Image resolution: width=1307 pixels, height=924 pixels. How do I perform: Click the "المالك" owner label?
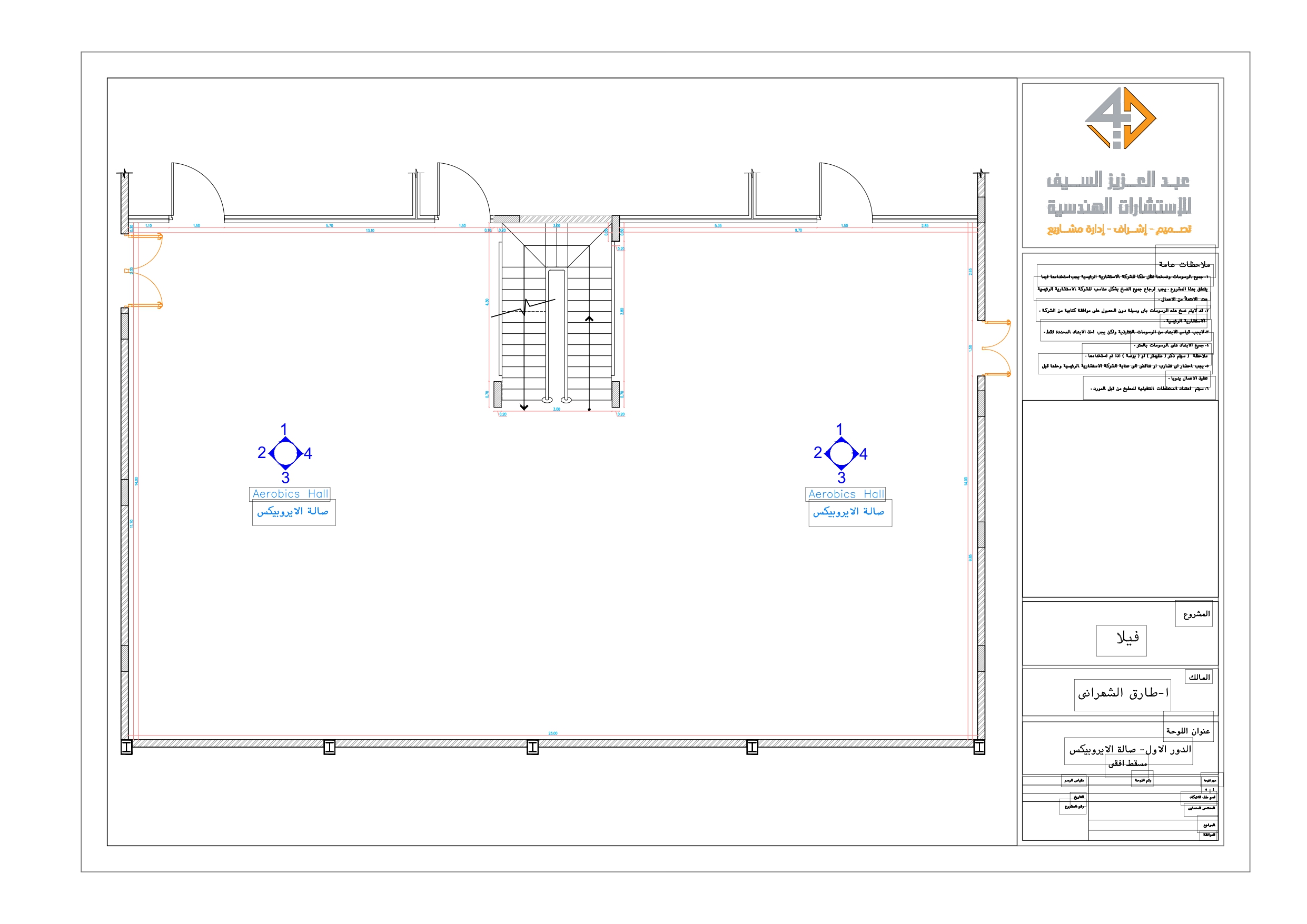[x=1200, y=677]
